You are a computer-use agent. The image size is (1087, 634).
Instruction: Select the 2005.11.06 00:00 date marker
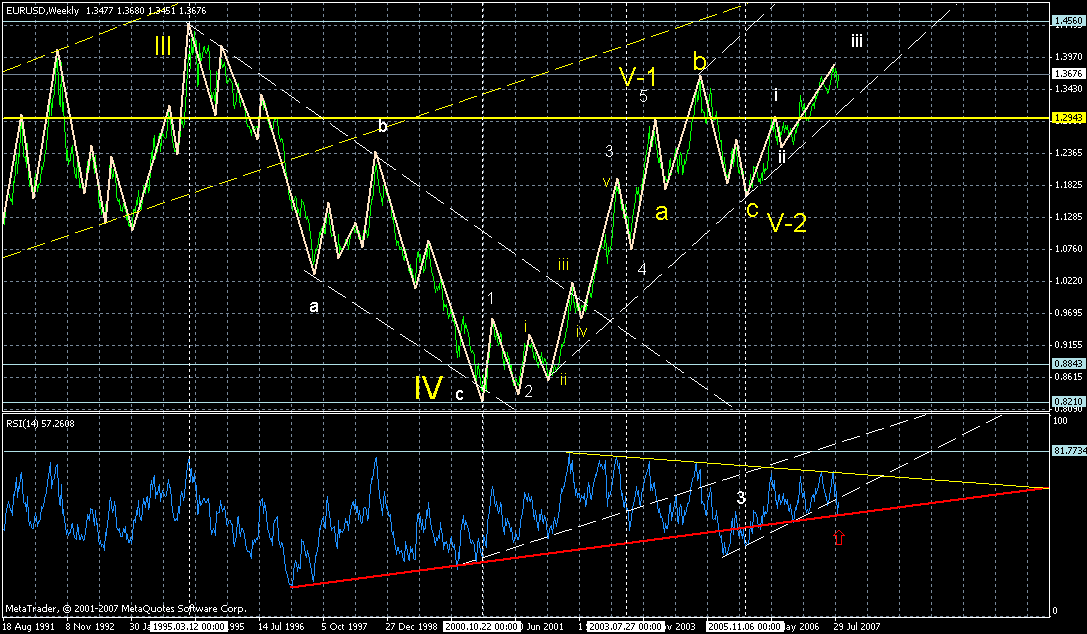[x=744, y=626]
